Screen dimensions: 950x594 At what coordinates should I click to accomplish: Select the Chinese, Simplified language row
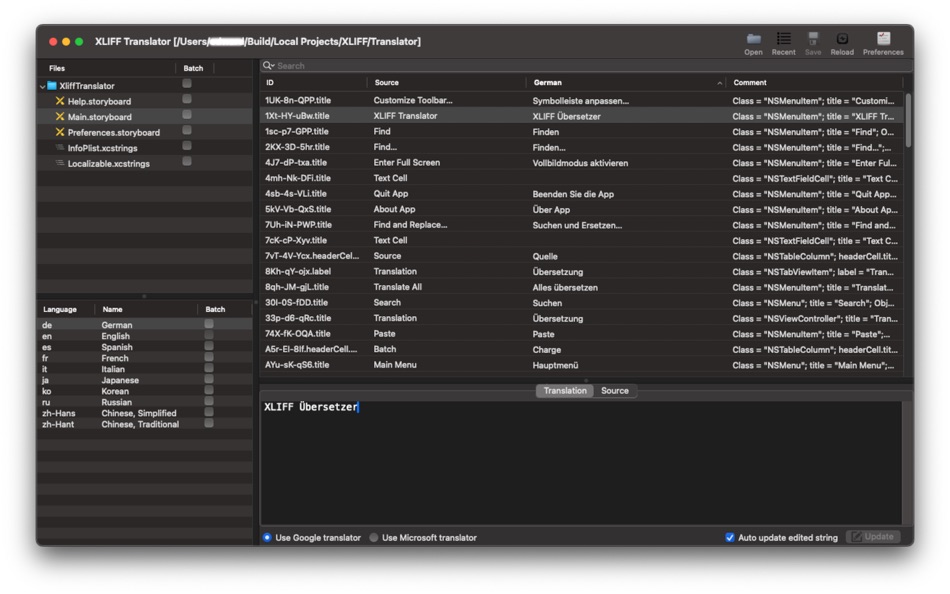(x=144, y=413)
